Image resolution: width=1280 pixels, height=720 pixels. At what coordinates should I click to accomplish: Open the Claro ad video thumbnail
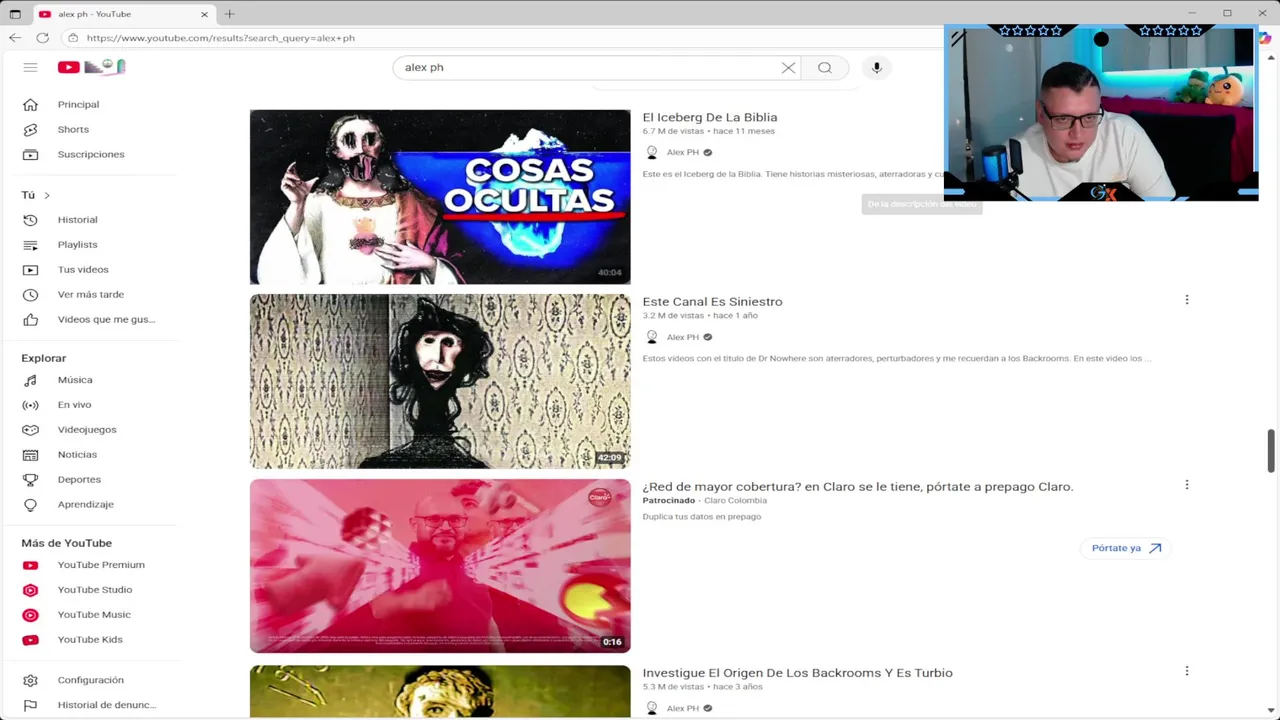(440, 566)
